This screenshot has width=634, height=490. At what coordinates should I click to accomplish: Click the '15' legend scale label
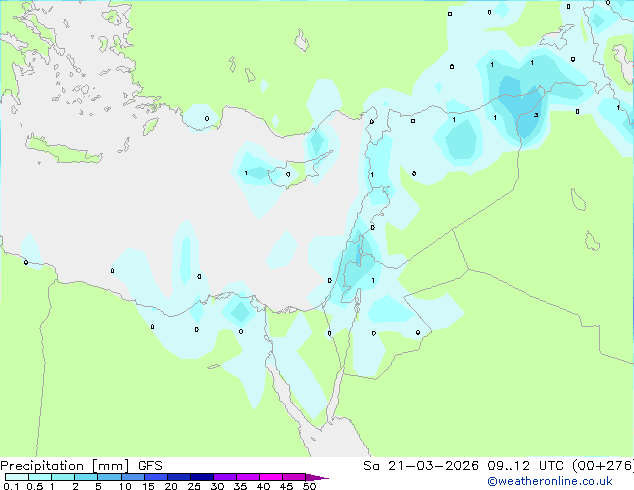[x=148, y=486]
